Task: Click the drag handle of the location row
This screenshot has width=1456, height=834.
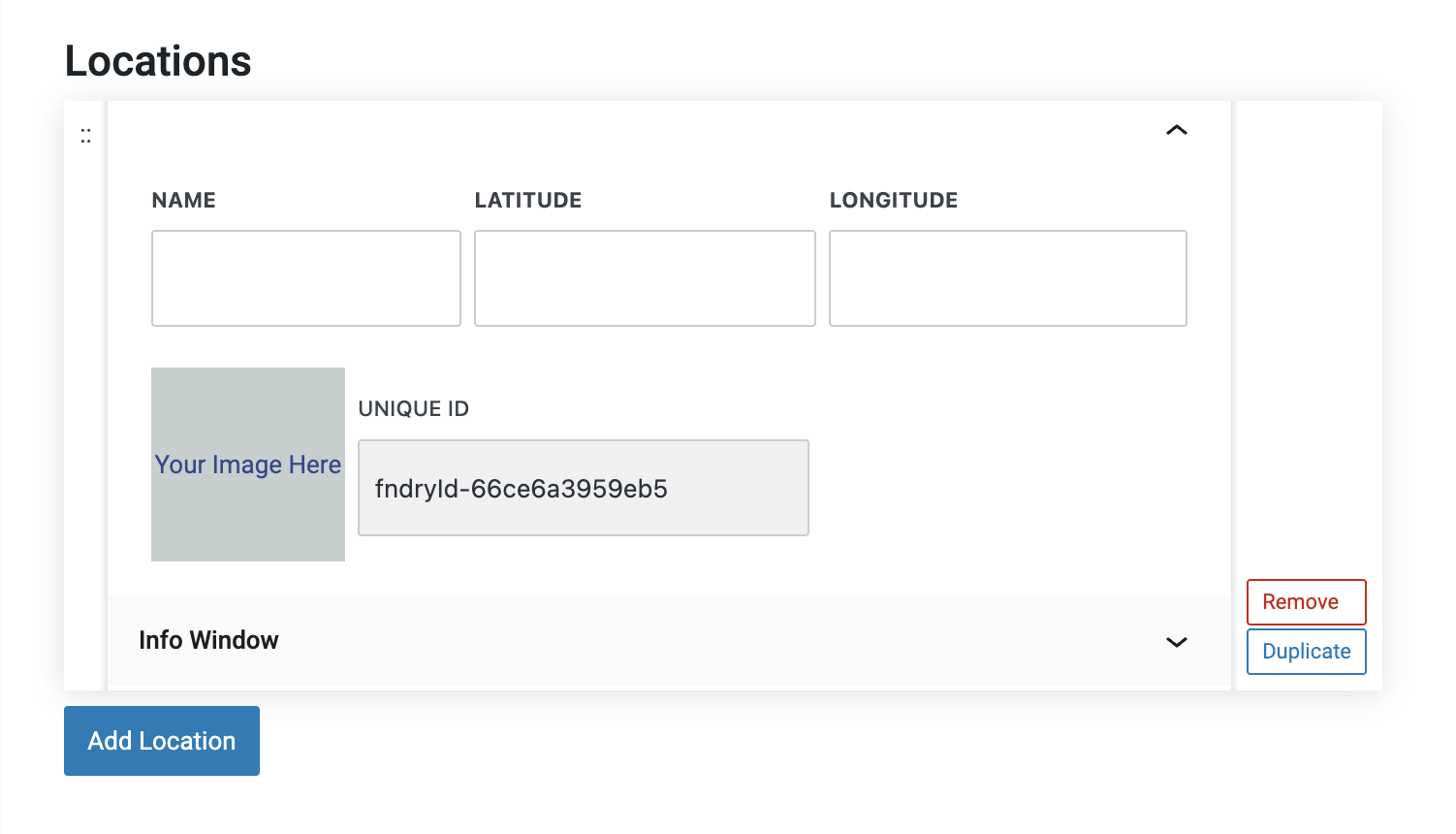Action: (x=85, y=136)
